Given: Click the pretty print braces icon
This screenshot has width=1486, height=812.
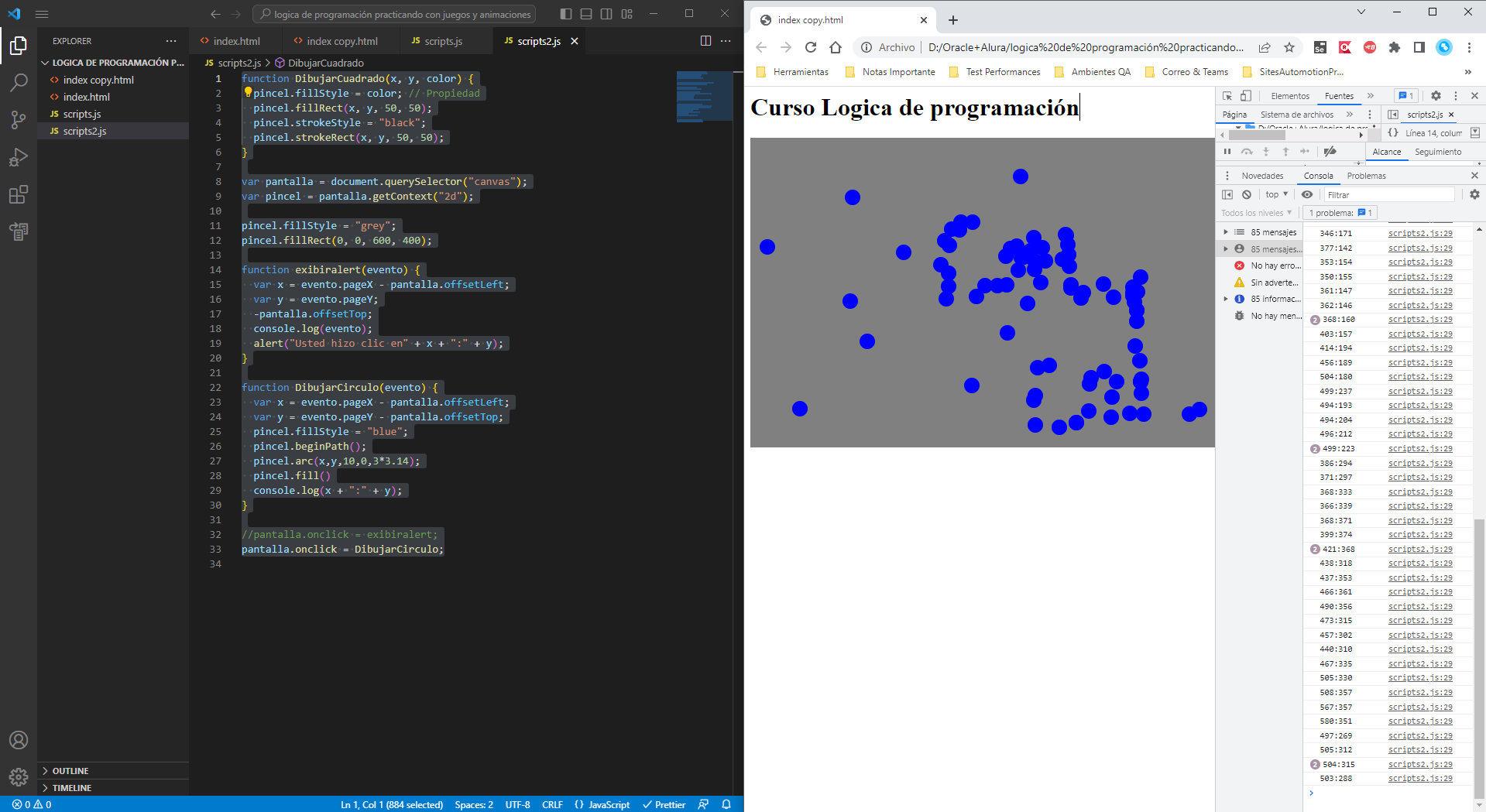Looking at the screenshot, I should pyautogui.click(x=1393, y=132).
